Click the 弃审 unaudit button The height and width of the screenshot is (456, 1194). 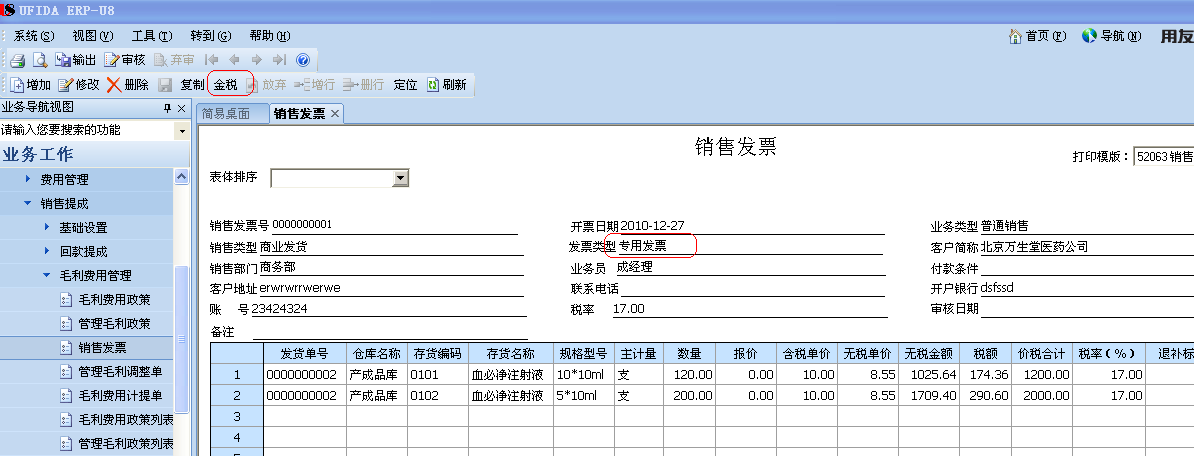(174, 60)
